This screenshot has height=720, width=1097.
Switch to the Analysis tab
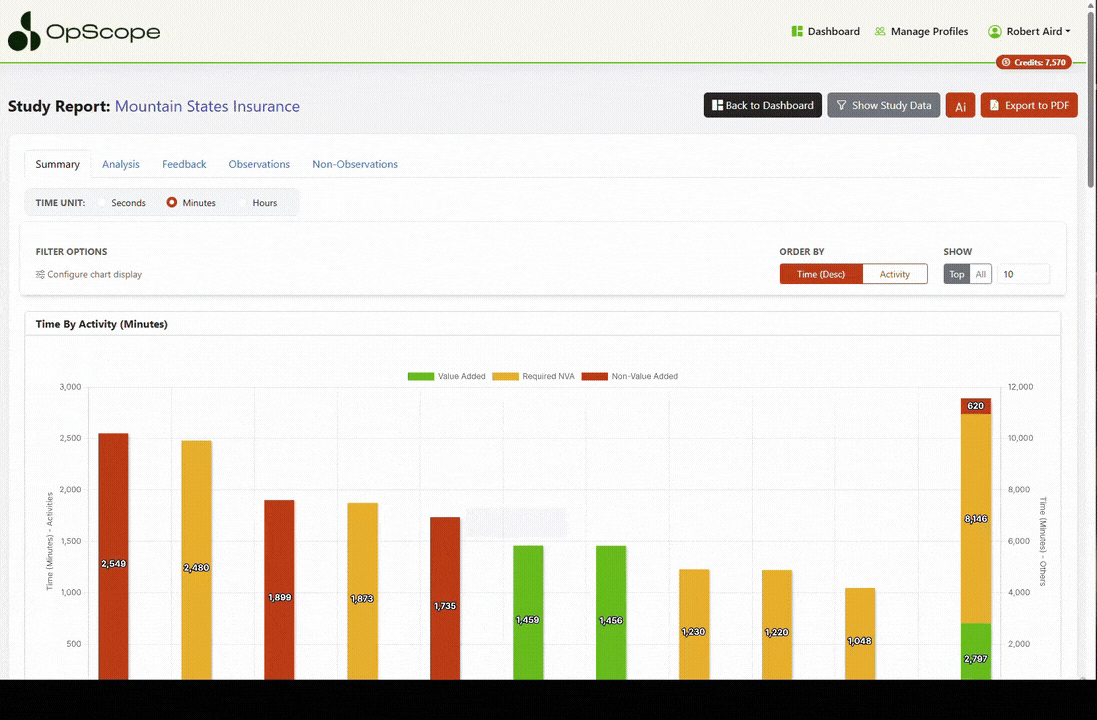pos(121,164)
